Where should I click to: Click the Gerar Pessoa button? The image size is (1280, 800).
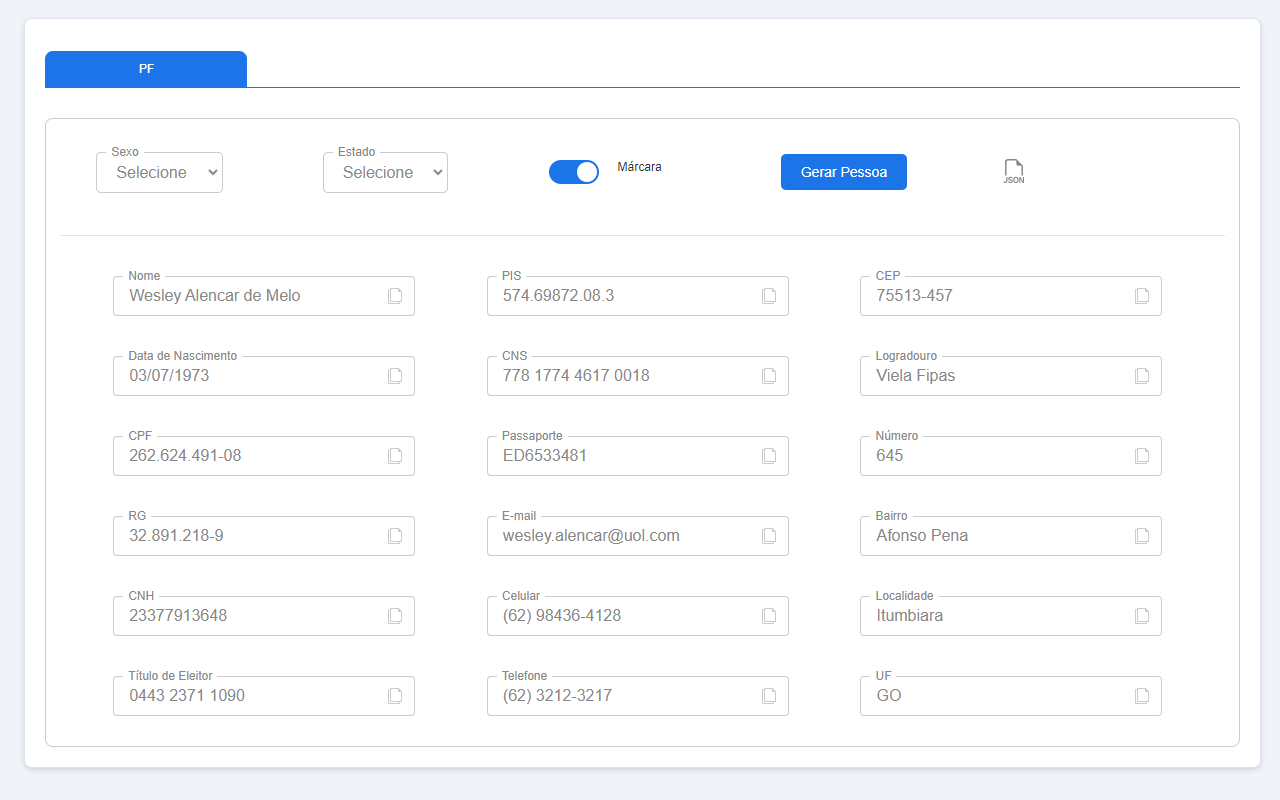[844, 172]
